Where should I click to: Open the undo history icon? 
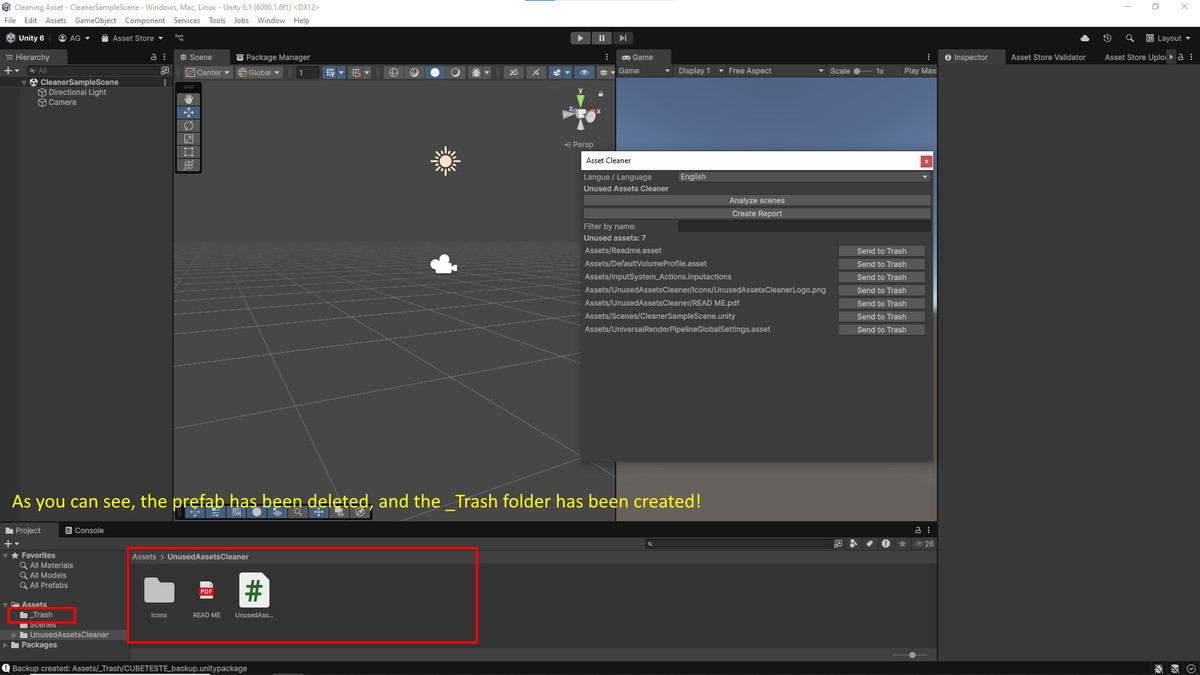tap(1107, 38)
